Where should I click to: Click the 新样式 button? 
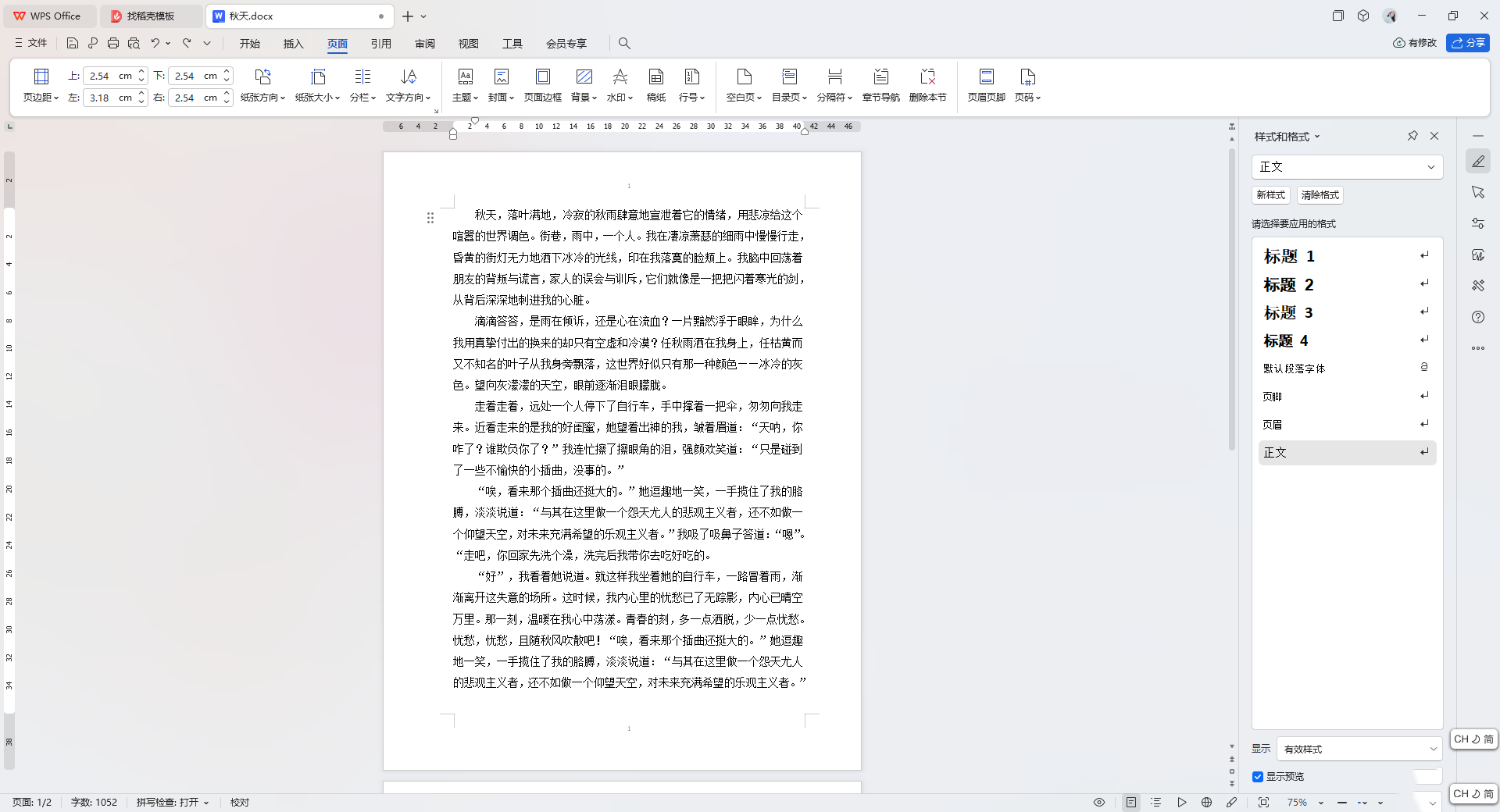point(1271,195)
